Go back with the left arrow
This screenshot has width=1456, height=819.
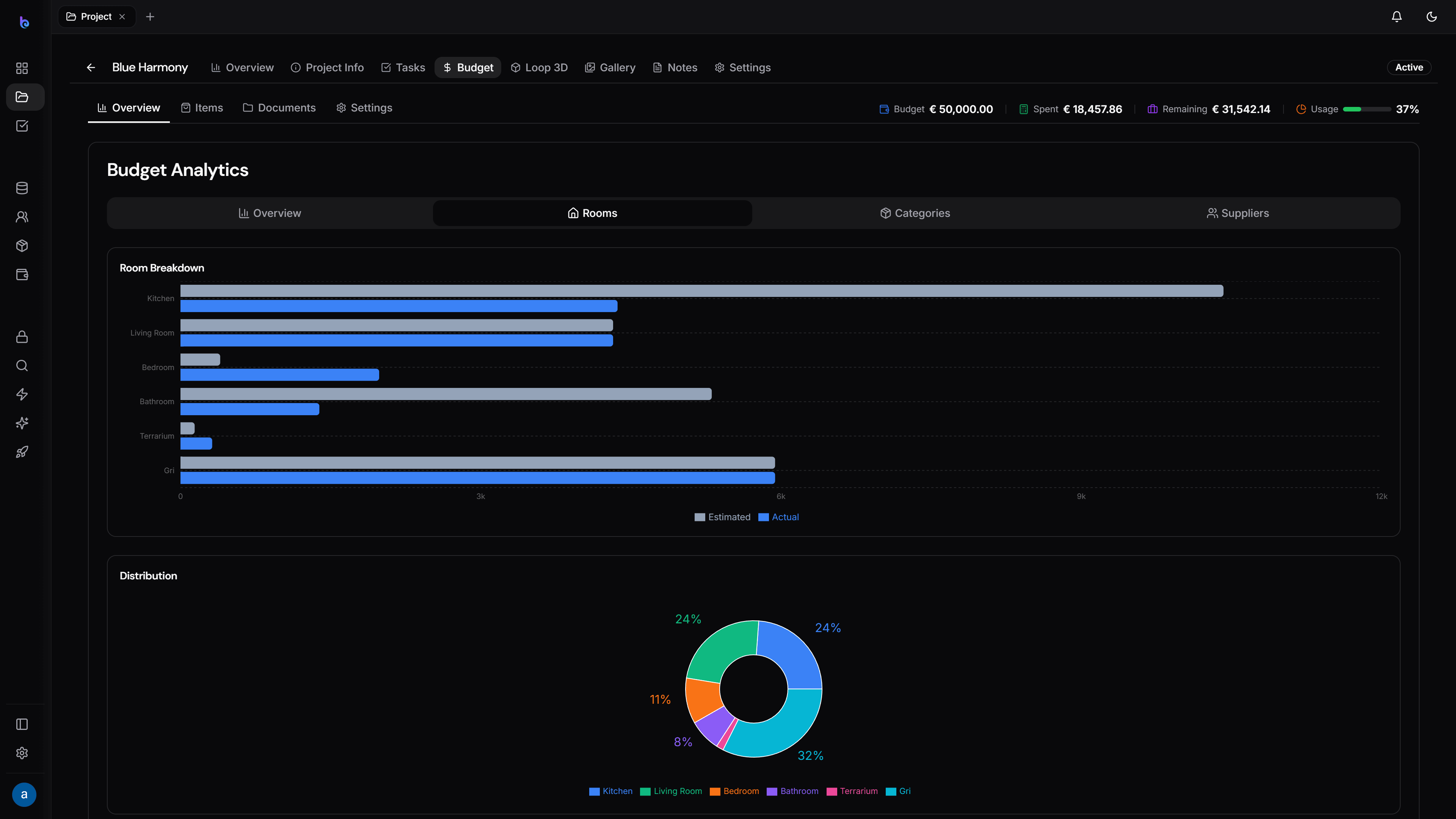pos(91,67)
